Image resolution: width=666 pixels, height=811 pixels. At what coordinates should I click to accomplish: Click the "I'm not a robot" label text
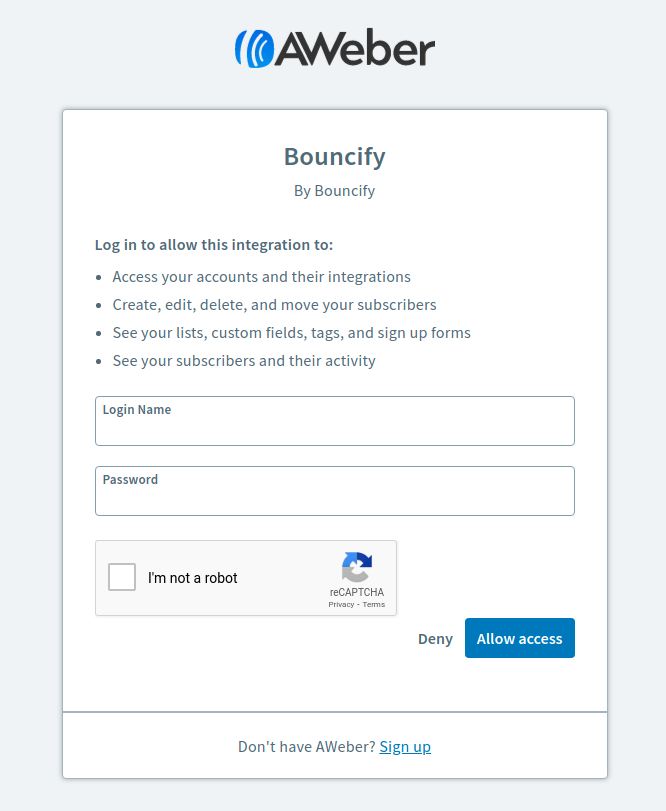click(192, 578)
